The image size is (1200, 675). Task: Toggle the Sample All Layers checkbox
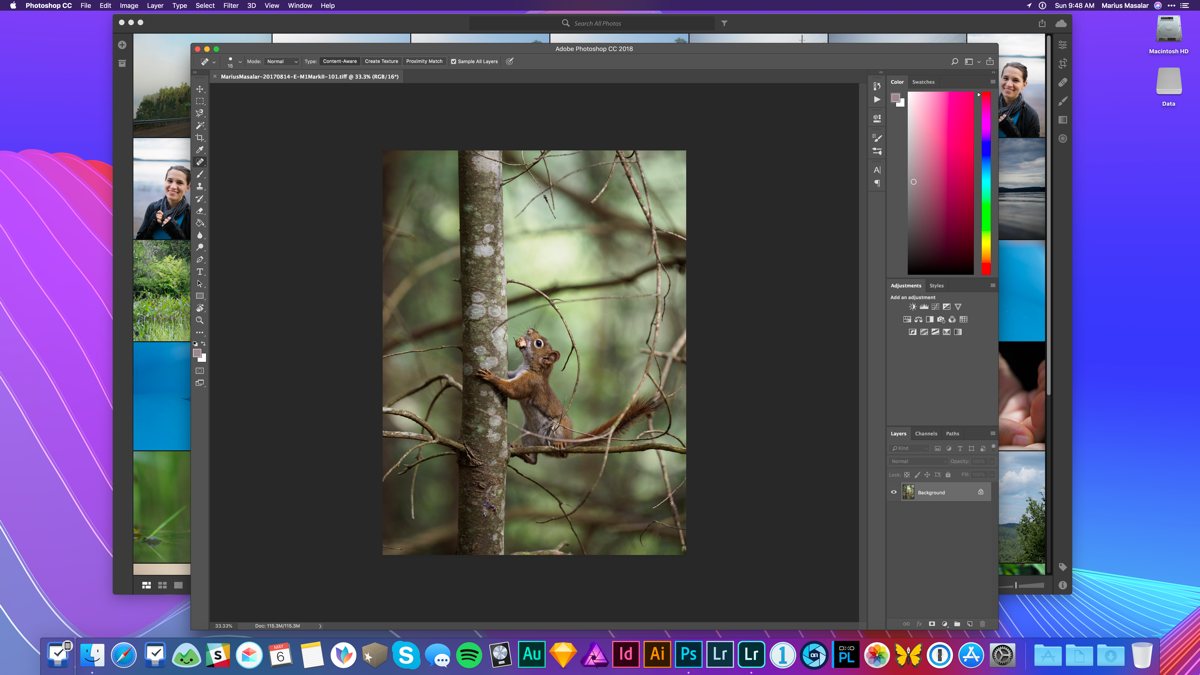click(x=453, y=61)
